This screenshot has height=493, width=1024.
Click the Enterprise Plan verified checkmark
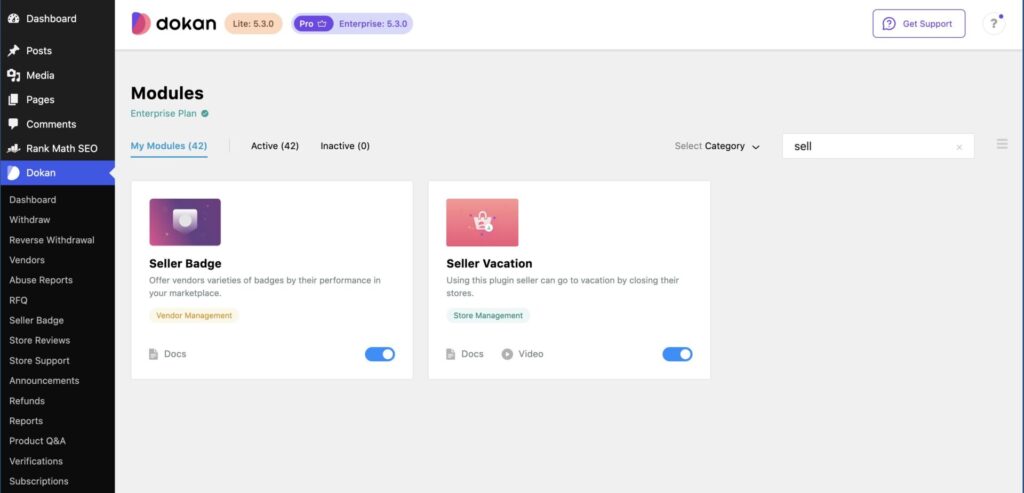205,114
